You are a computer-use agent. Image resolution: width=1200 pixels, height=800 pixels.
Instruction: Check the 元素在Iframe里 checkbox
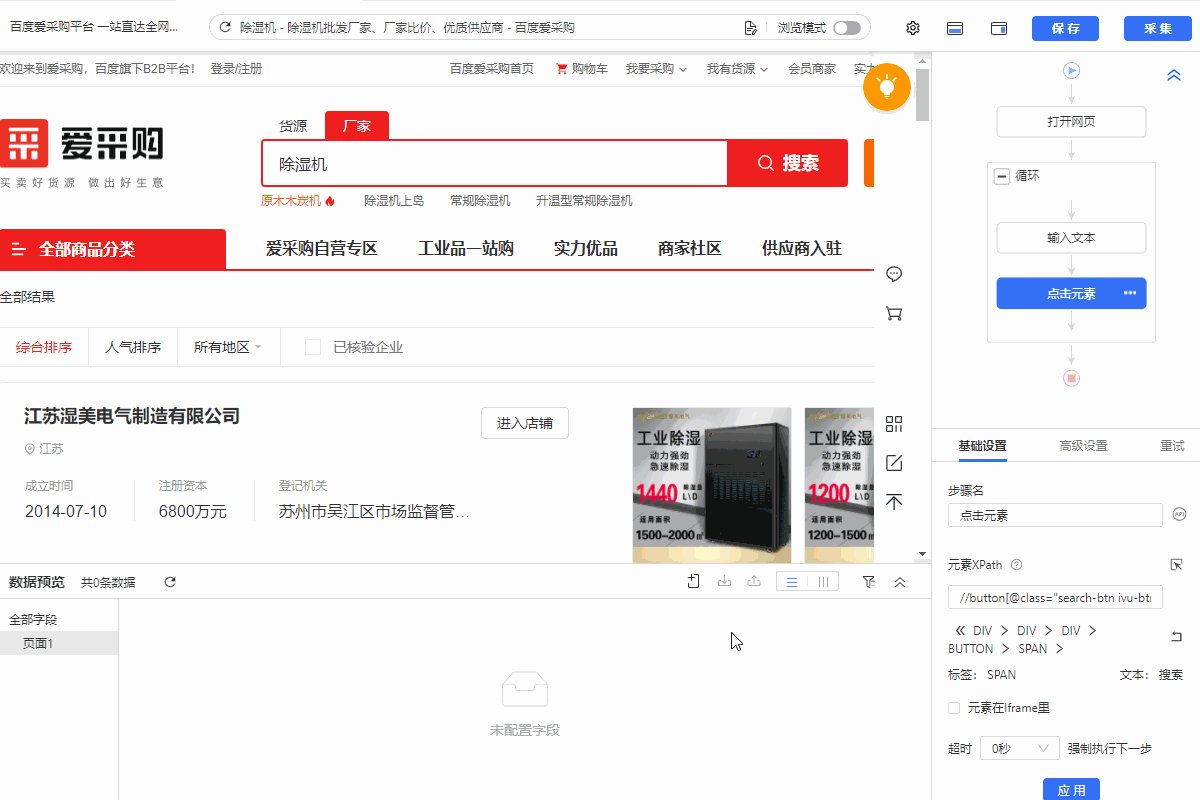tap(955, 708)
